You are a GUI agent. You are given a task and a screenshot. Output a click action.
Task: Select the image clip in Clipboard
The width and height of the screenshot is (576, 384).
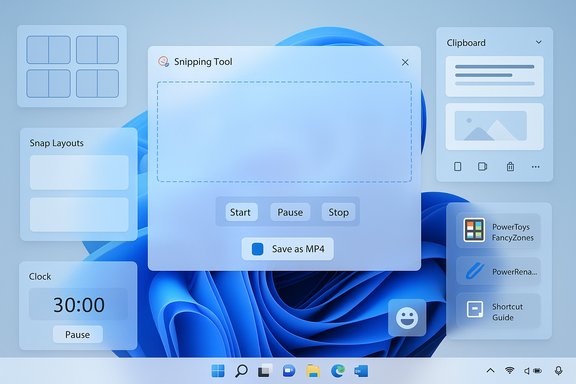494,126
